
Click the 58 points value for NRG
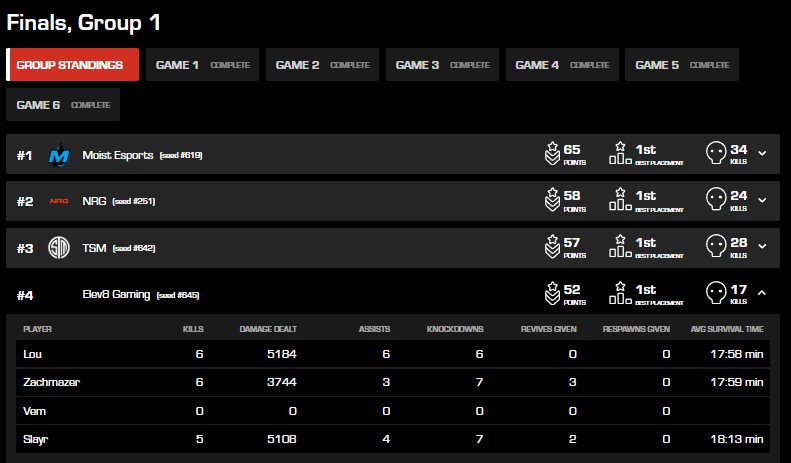(x=572, y=196)
